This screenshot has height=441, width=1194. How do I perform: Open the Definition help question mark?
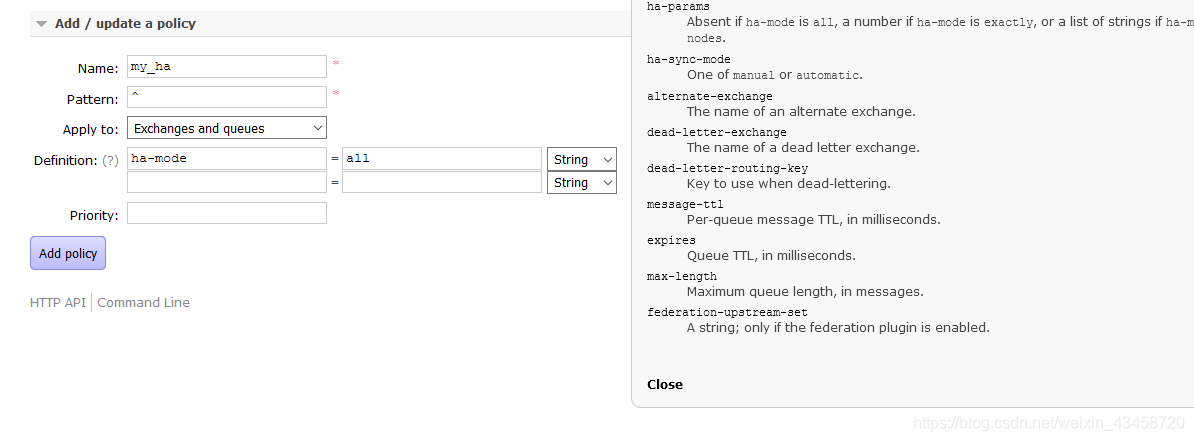point(110,160)
